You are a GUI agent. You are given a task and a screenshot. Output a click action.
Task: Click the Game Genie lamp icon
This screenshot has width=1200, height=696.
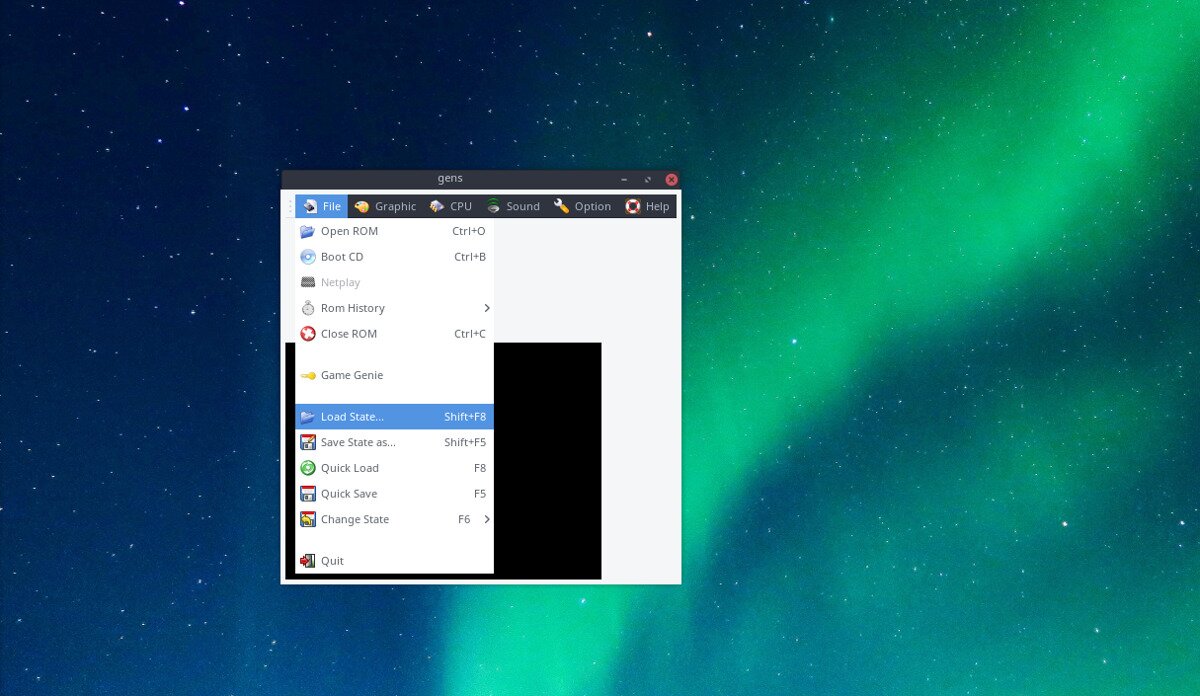click(308, 375)
